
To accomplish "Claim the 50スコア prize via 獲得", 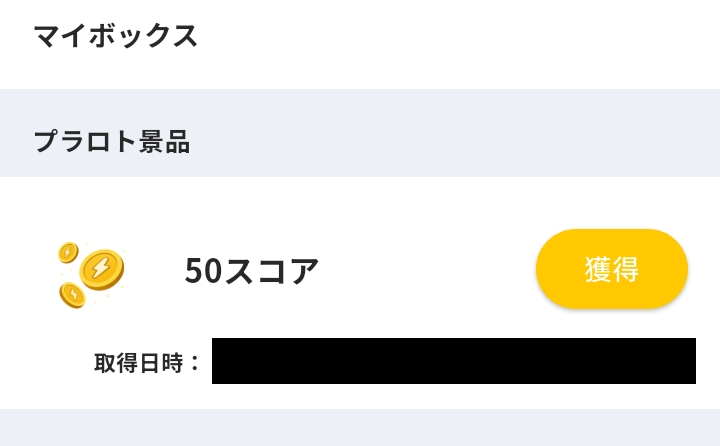I will click(x=611, y=269).
